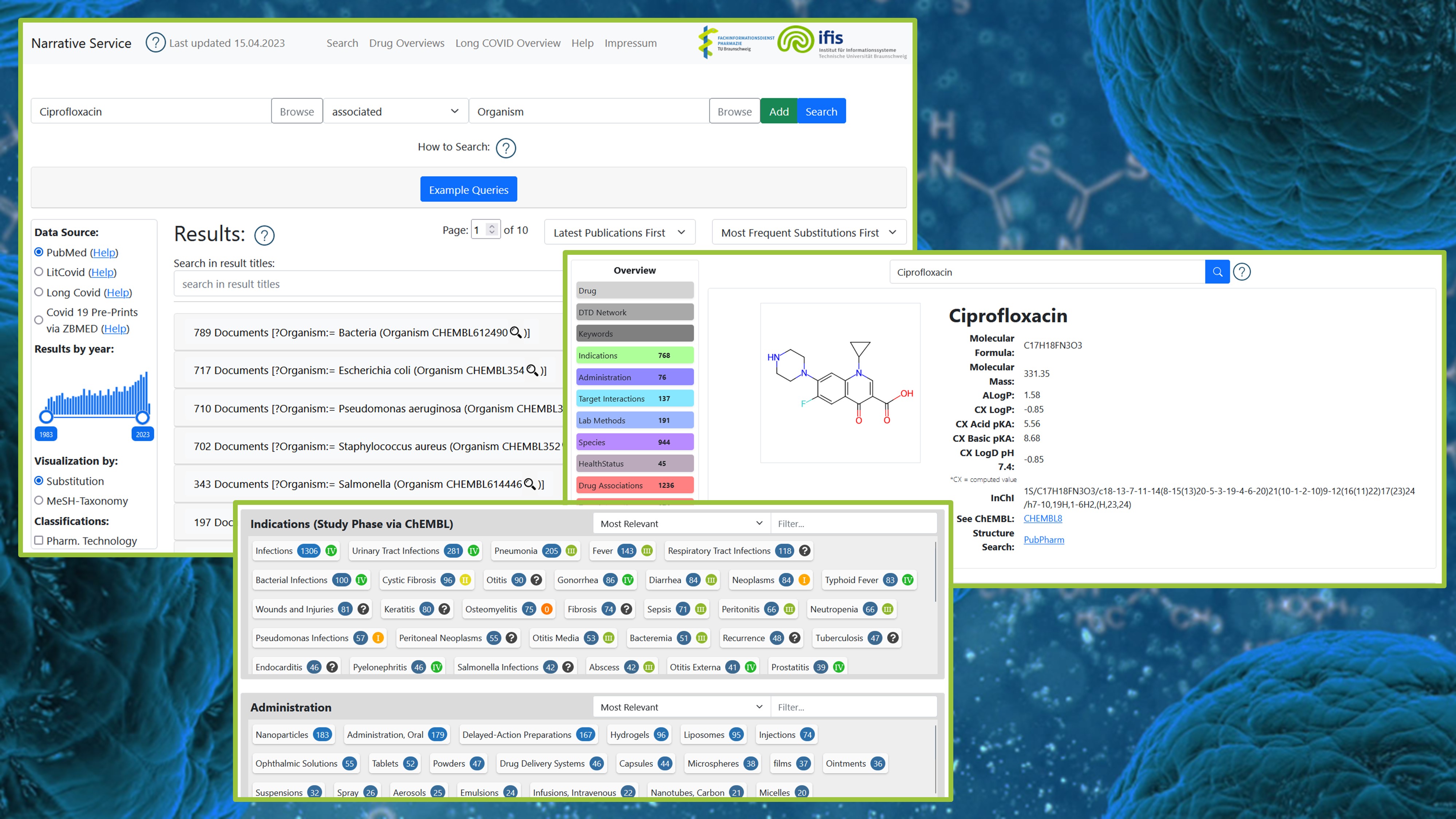Image resolution: width=1456 pixels, height=819 pixels.
Task: Click the 2023 year slider handle
Action: tap(142, 418)
